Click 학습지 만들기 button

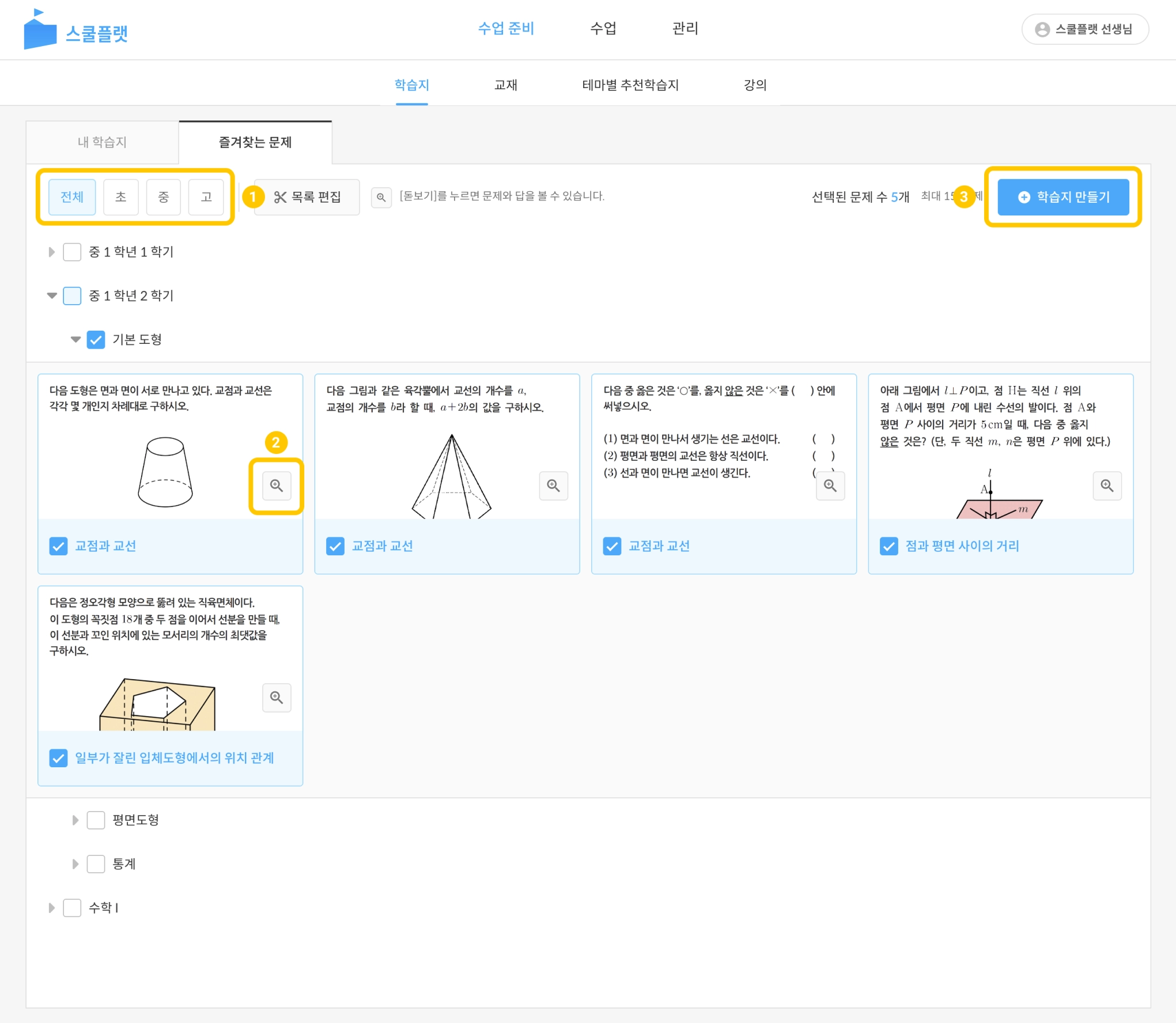(1062, 197)
